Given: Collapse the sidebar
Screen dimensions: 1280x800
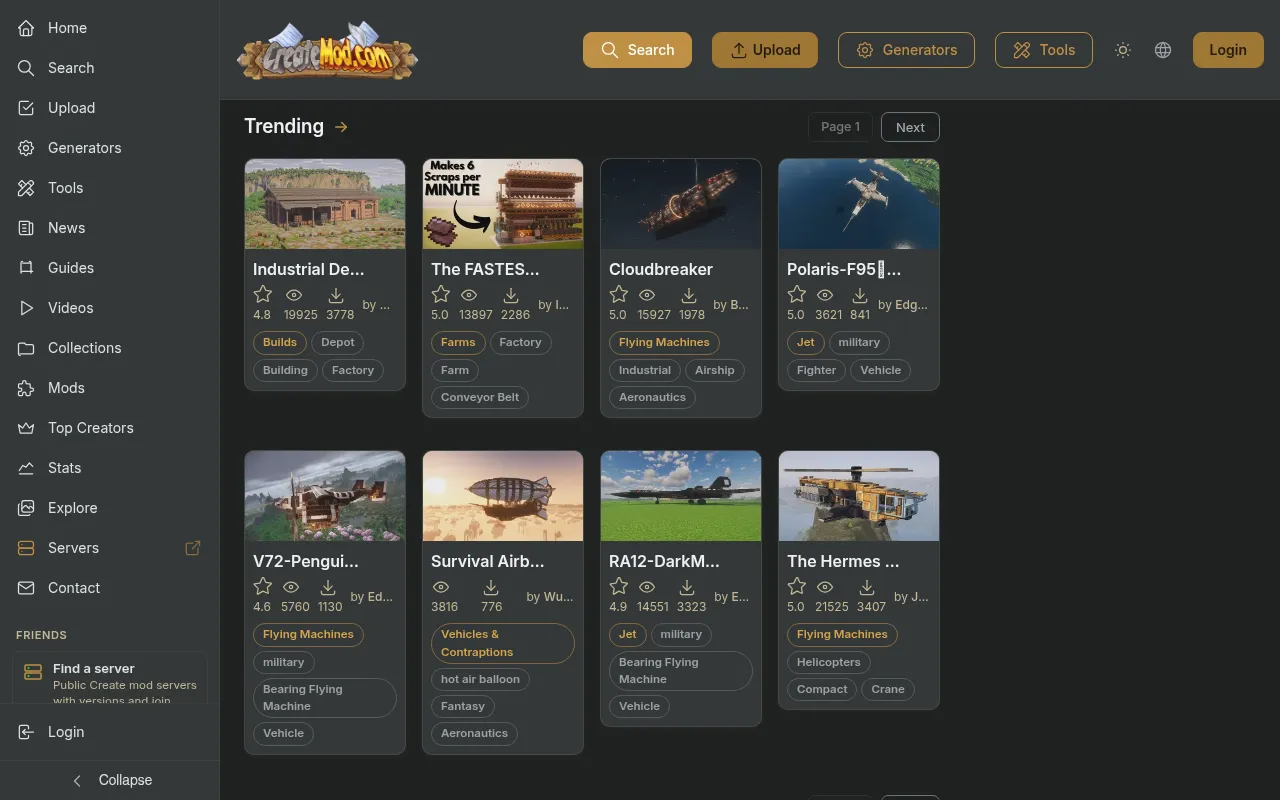Looking at the screenshot, I should click(x=110, y=780).
